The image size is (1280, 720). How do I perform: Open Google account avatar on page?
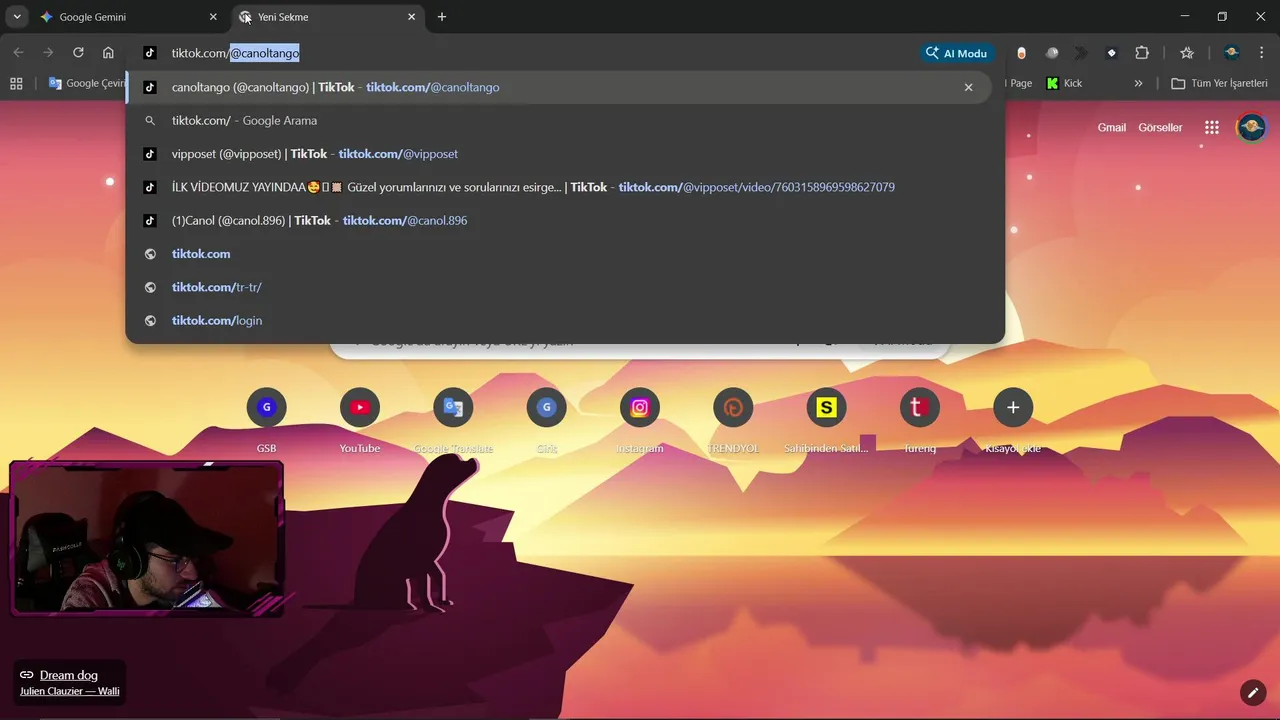[x=1251, y=127]
